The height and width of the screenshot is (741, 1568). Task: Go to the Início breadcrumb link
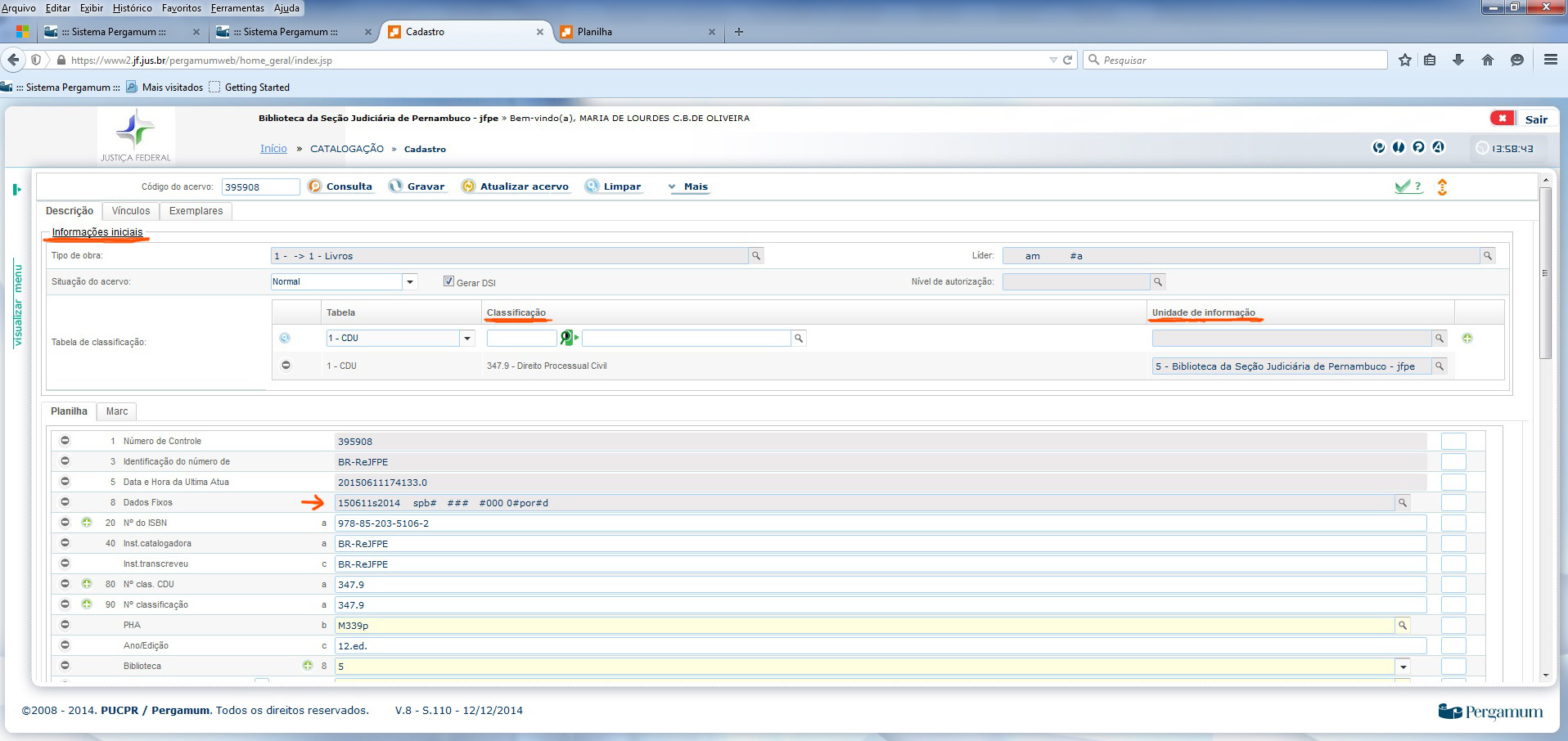(273, 149)
